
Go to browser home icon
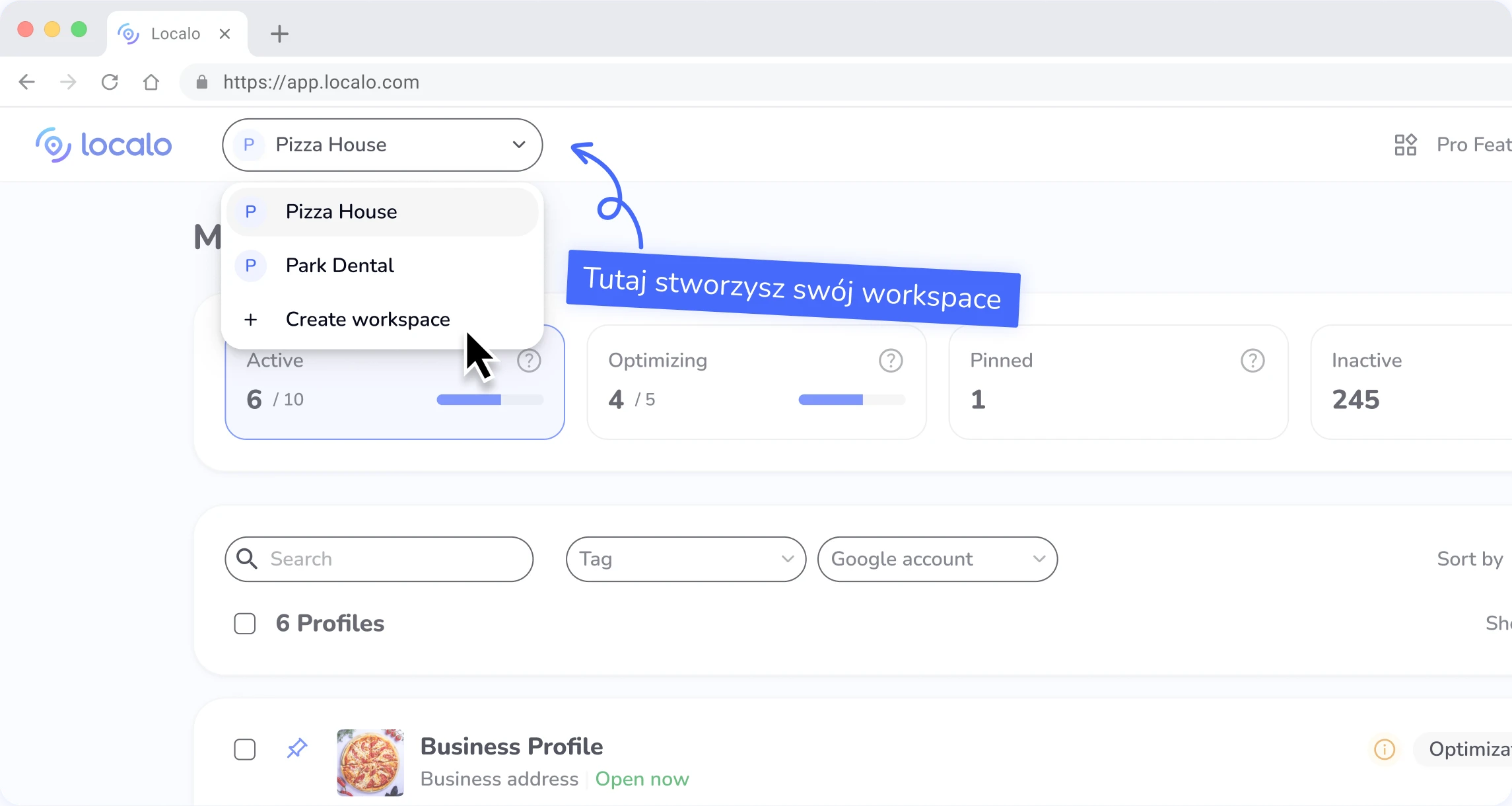[151, 82]
